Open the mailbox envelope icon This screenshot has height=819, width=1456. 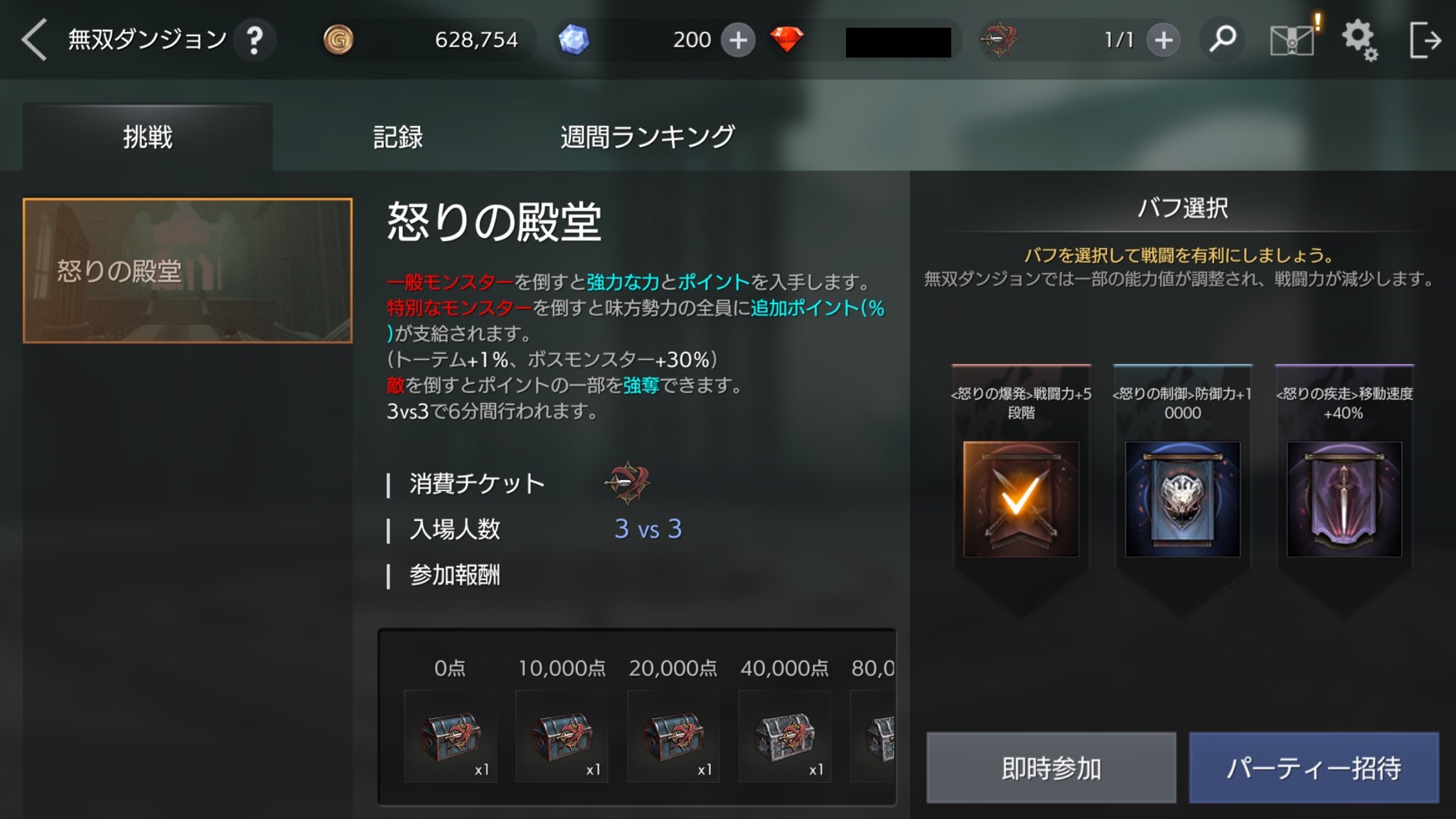(x=1292, y=40)
